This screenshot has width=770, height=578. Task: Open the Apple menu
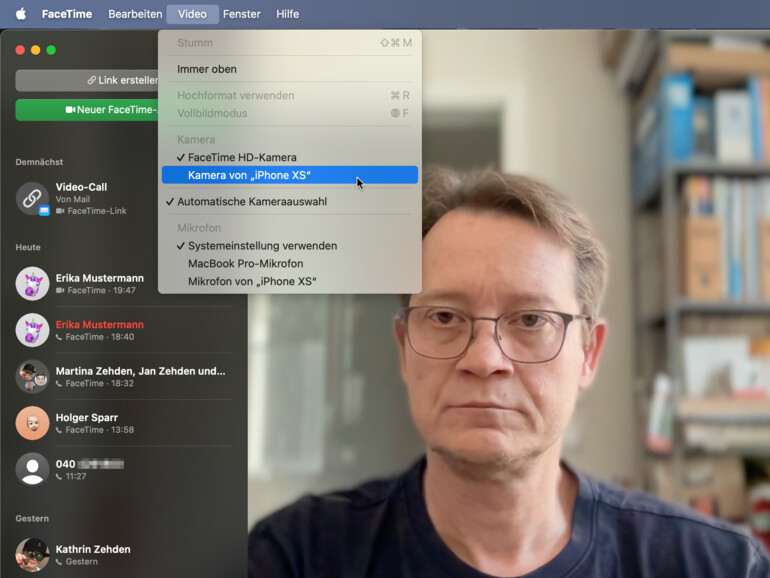[x=21, y=14]
